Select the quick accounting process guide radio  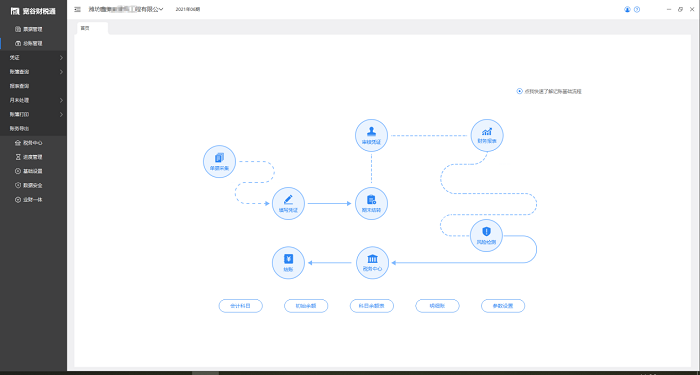click(520, 91)
